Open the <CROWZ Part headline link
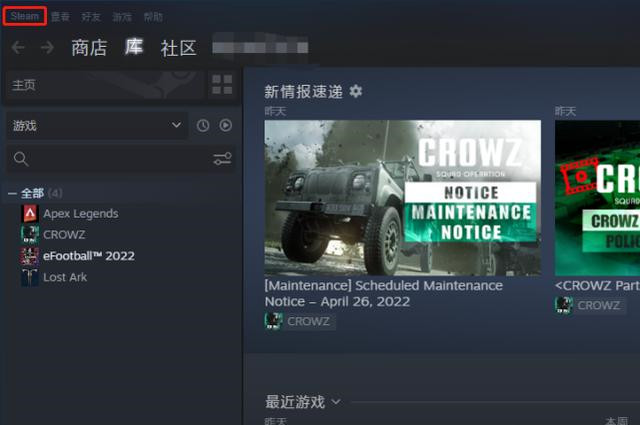The width and height of the screenshot is (640, 425). 597,285
